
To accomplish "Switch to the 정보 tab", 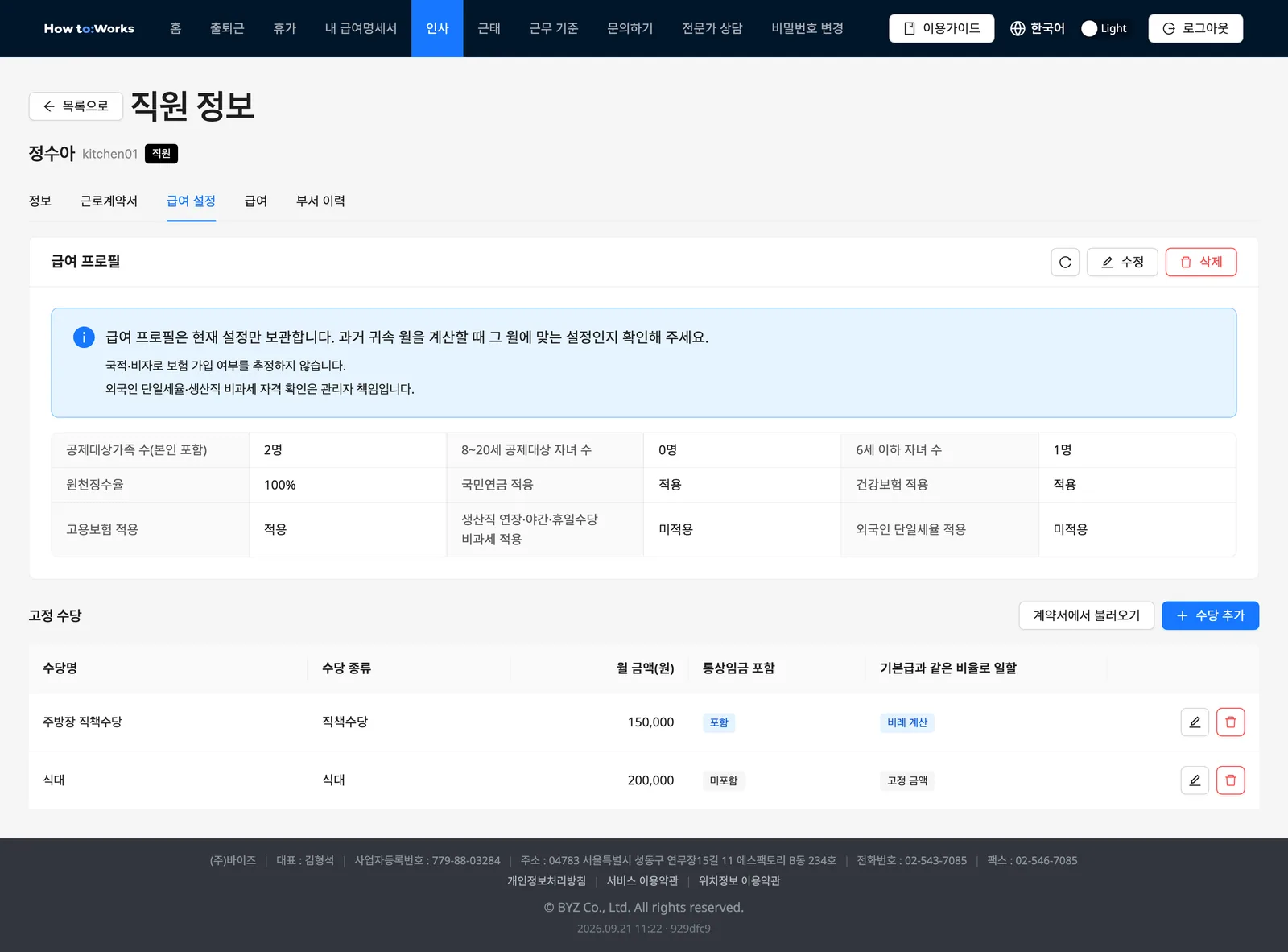I will (40, 201).
